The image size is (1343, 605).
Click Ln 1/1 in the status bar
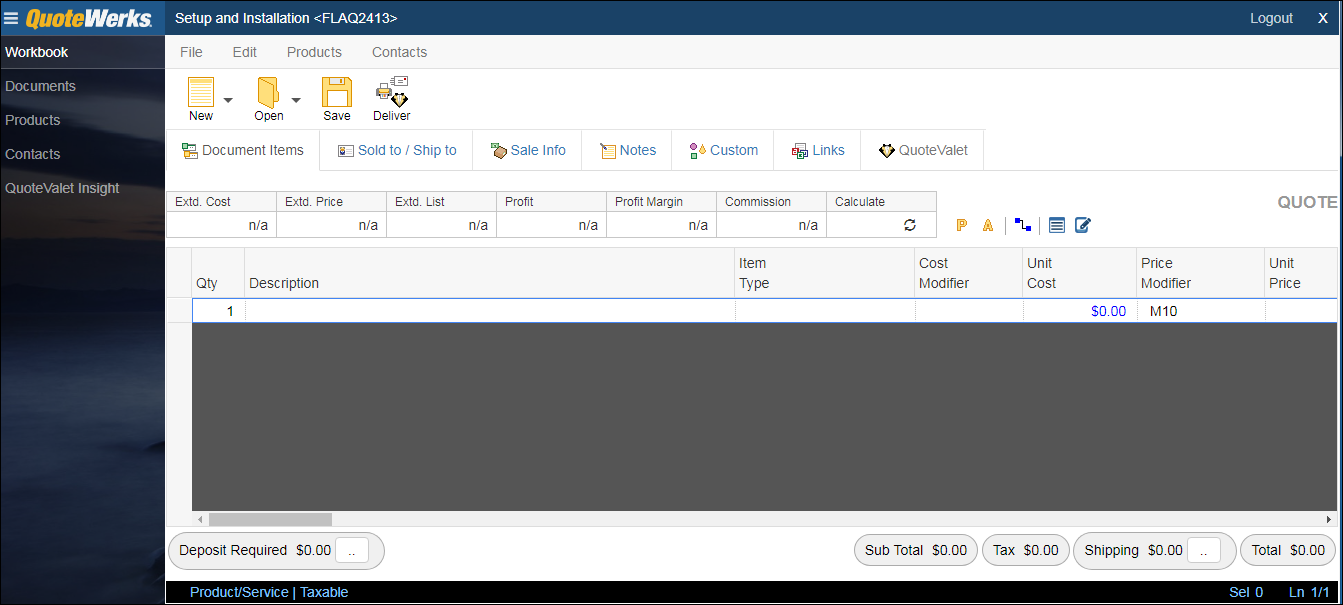1310,592
